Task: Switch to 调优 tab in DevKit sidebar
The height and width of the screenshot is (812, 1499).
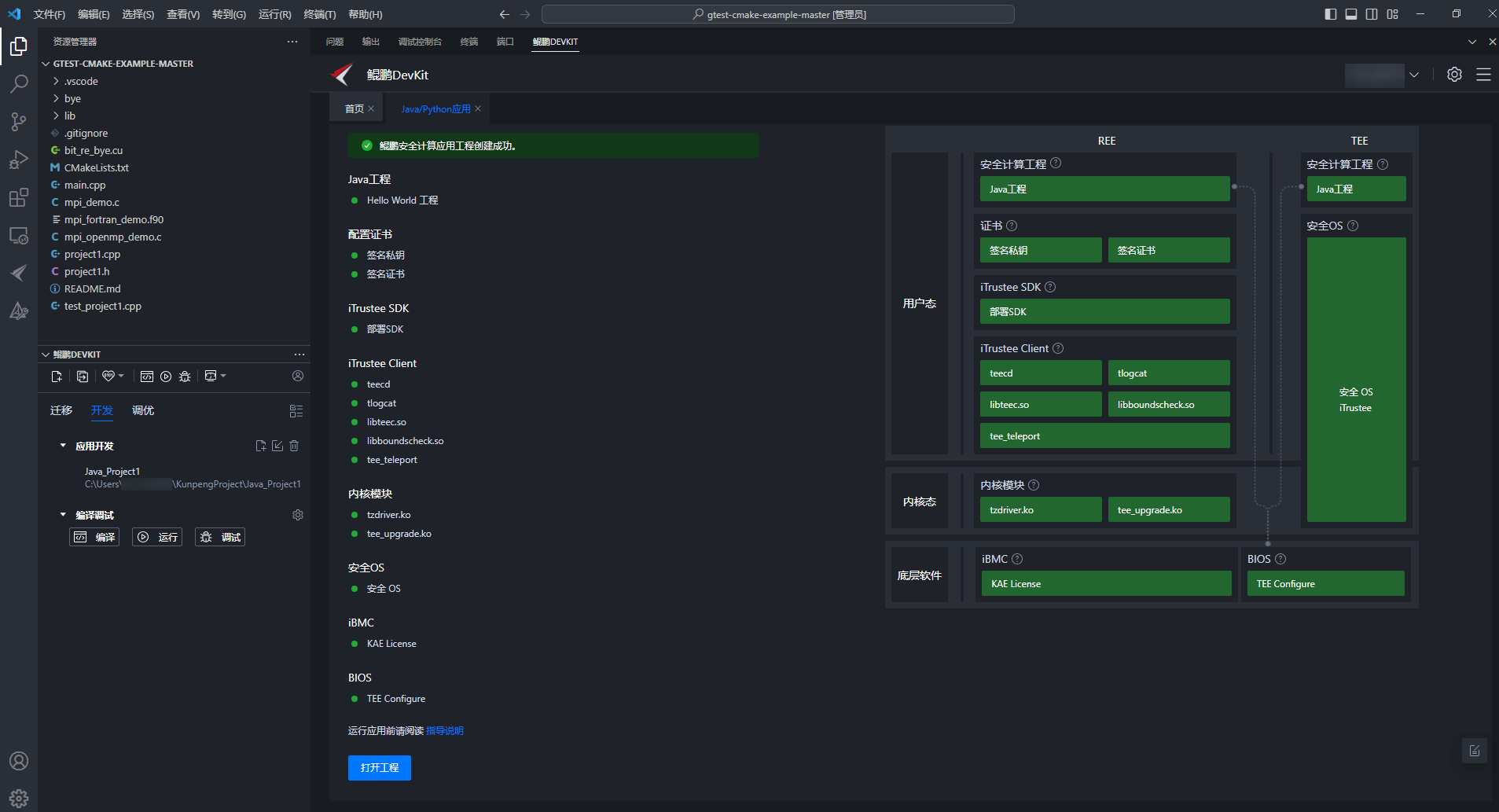Action: click(x=143, y=410)
